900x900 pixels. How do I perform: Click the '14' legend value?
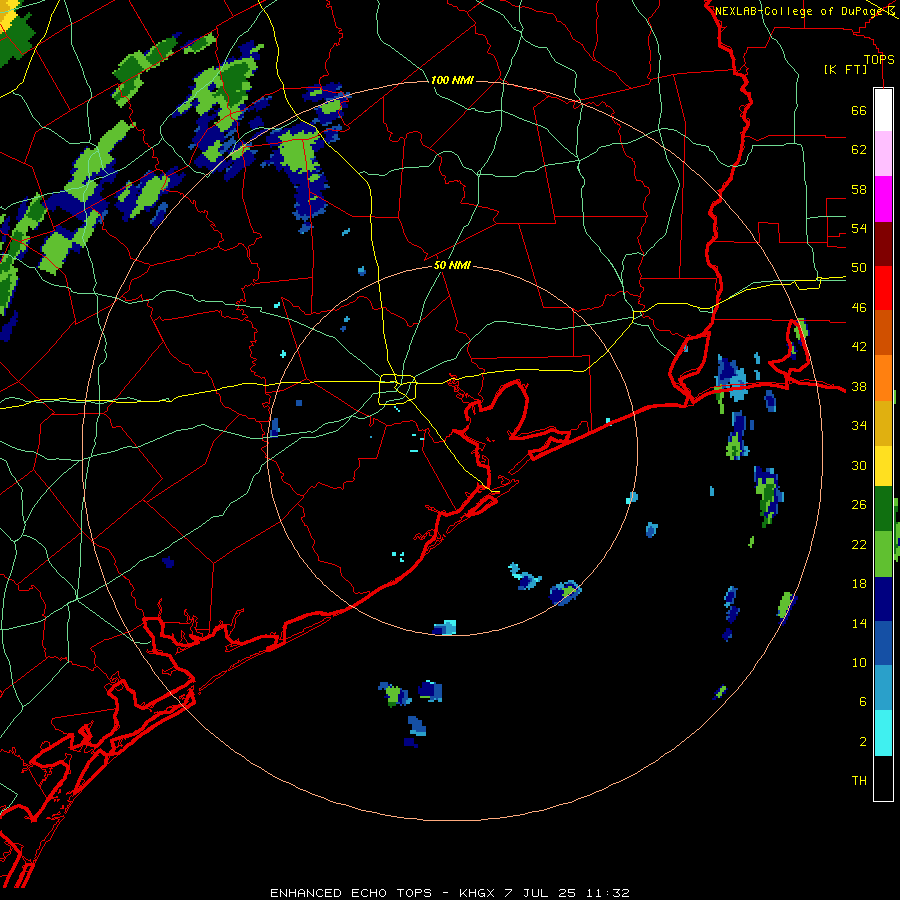[x=859, y=623]
